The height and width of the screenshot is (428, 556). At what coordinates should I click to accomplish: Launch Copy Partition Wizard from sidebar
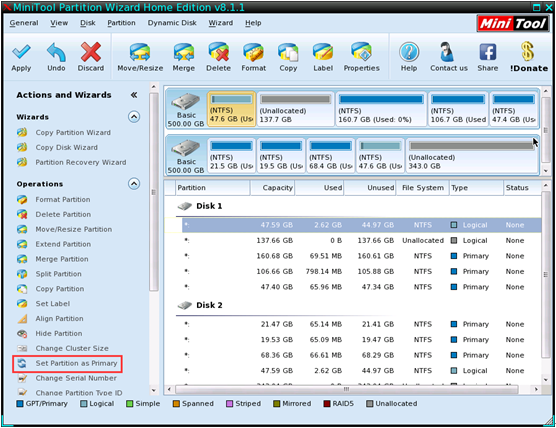click(x=73, y=132)
